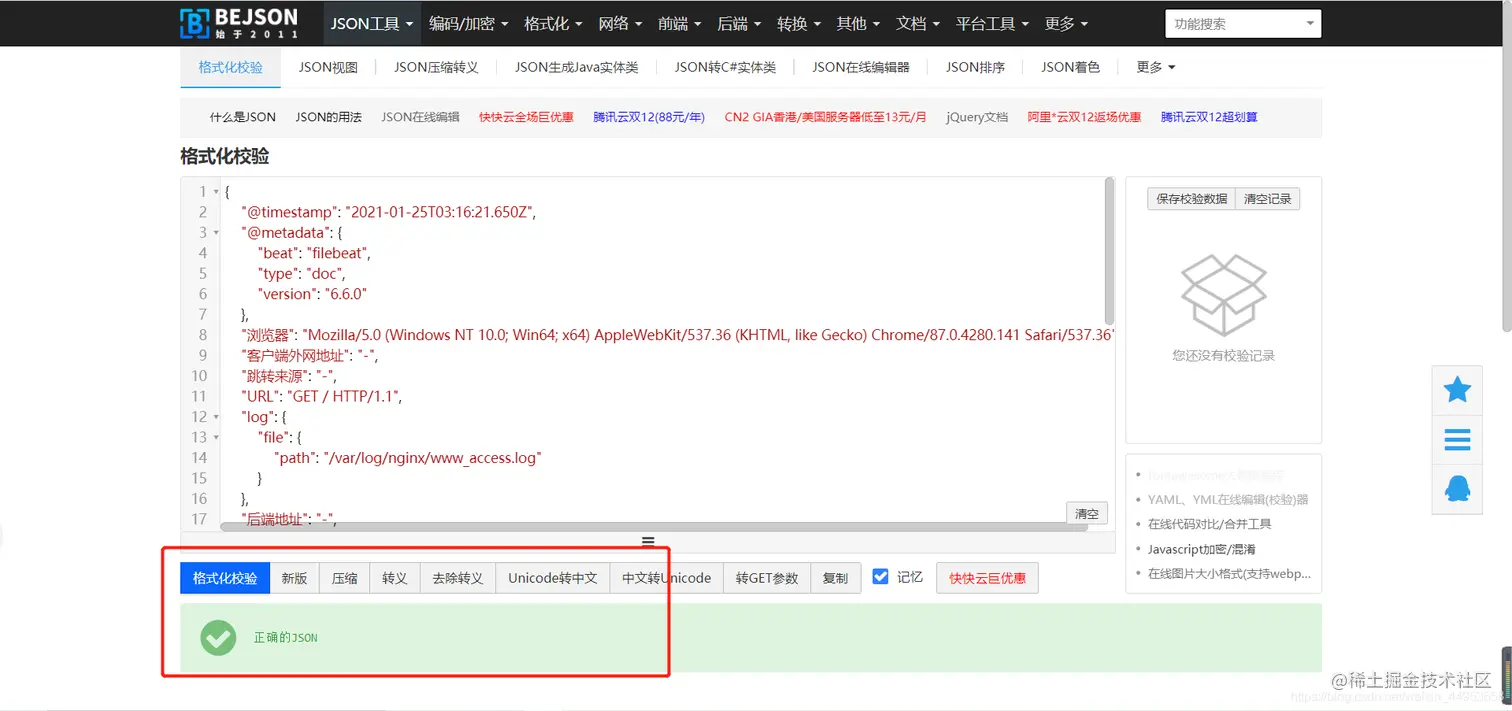Switch to the JSON生成Java实体类 tab

(x=576, y=67)
